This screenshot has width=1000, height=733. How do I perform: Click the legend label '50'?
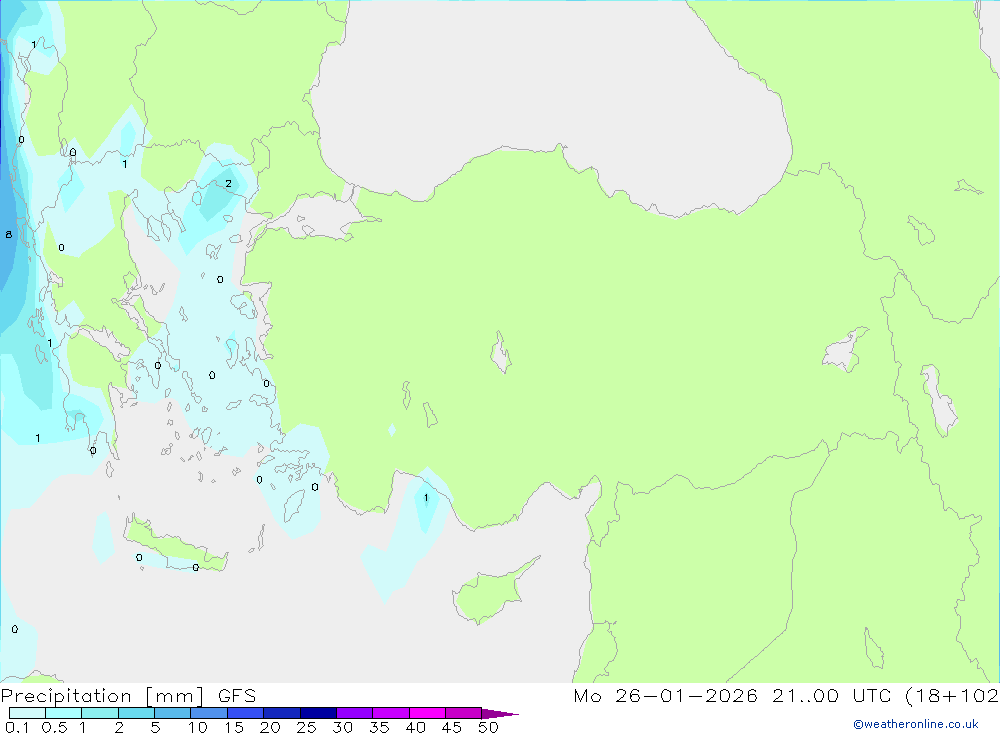click(x=488, y=727)
